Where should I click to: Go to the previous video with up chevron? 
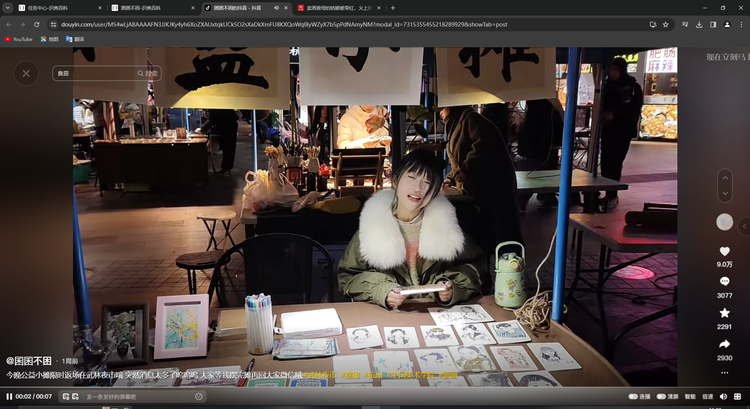tap(725, 177)
